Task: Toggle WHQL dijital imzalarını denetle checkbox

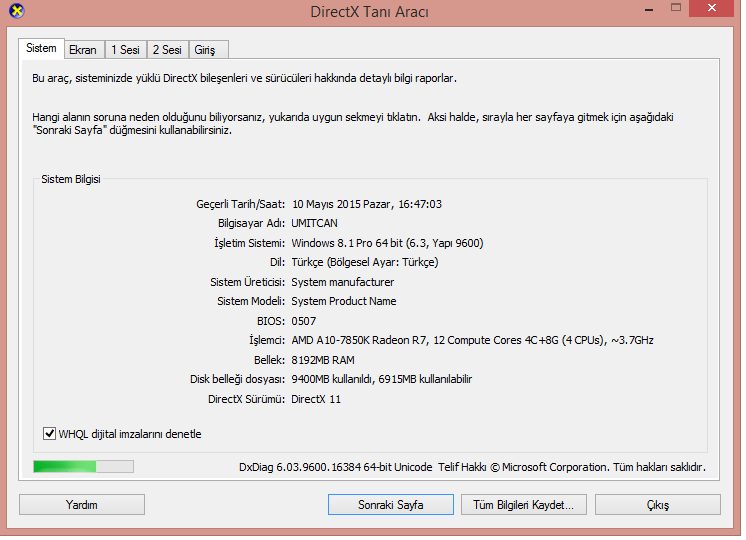Action: [49, 436]
